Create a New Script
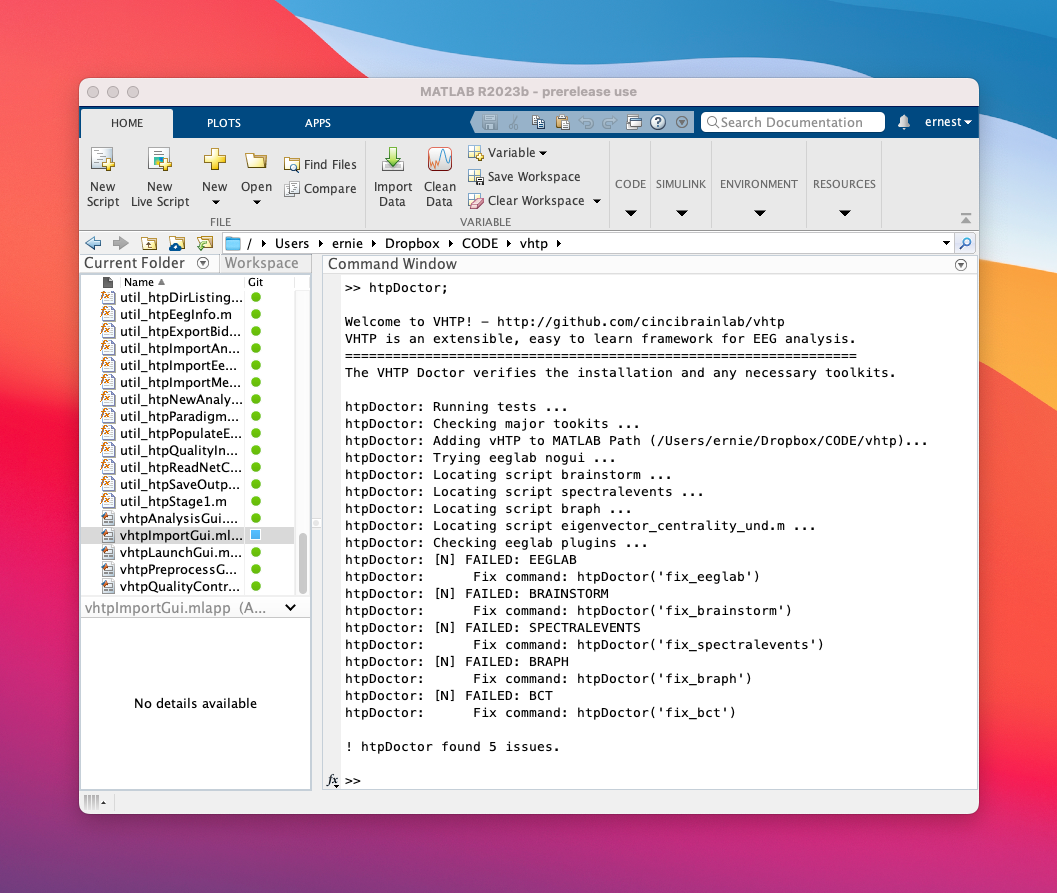 click(x=102, y=177)
